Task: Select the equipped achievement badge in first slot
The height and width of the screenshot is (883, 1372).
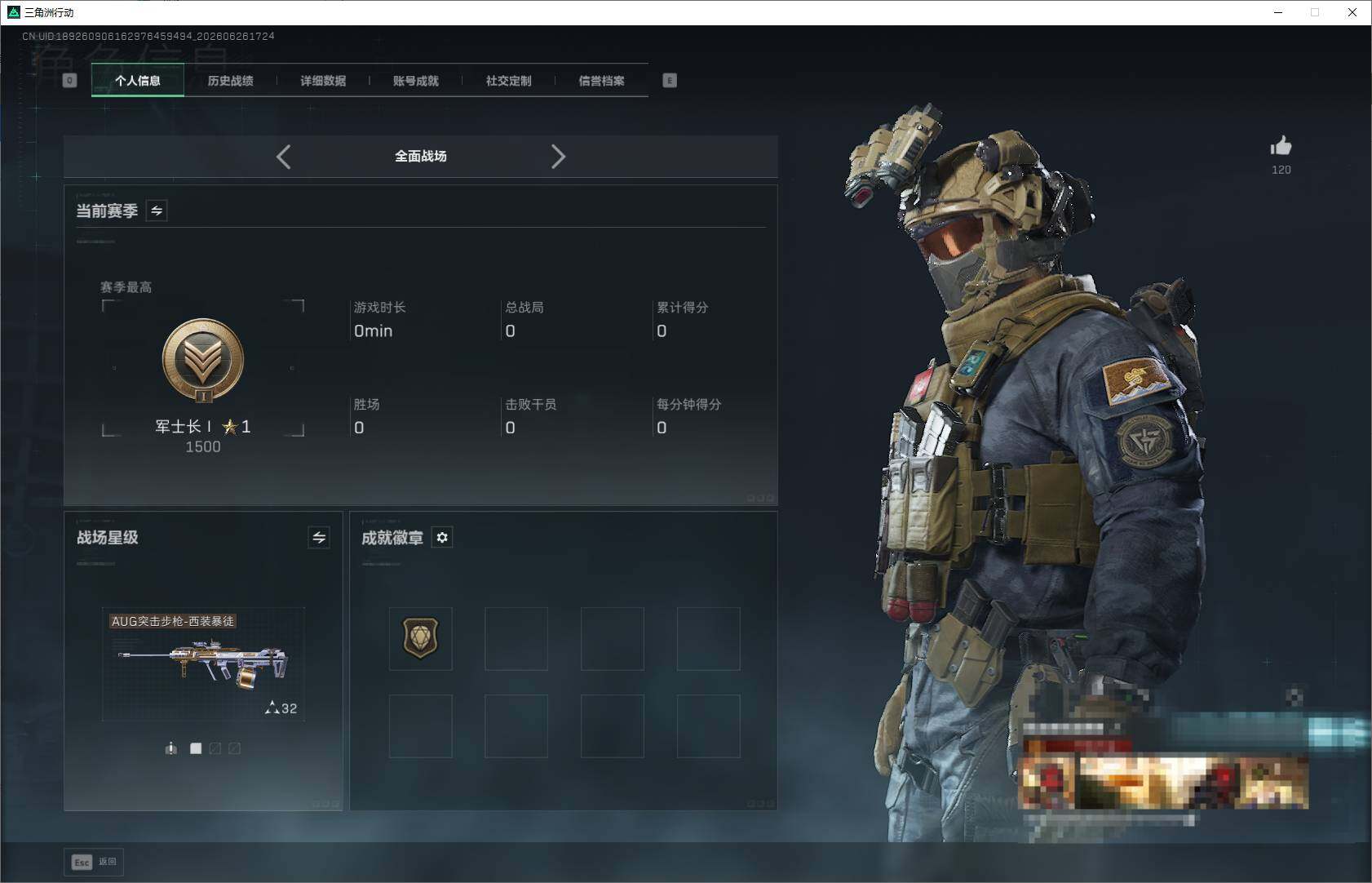Action: [x=421, y=638]
